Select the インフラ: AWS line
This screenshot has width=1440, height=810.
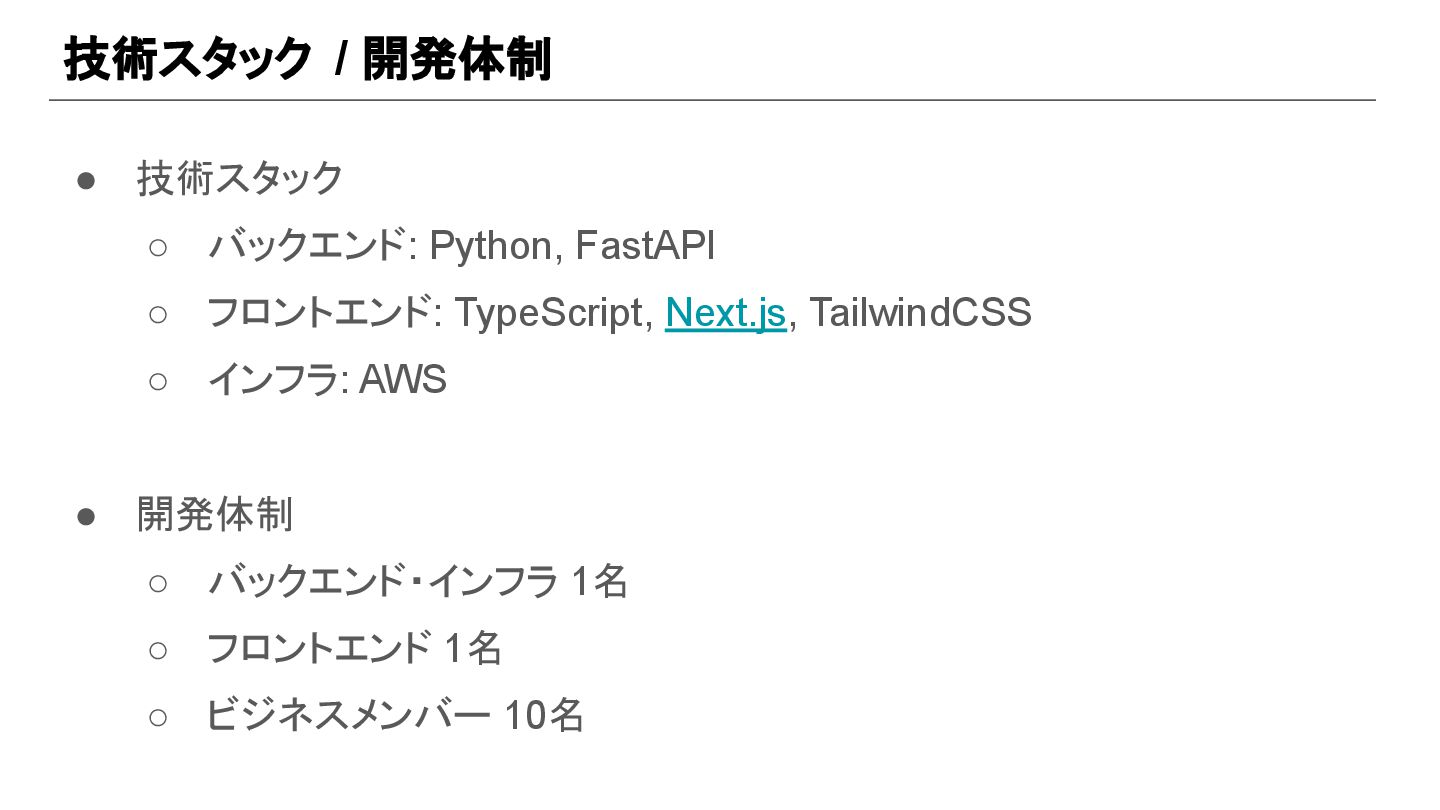[327, 380]
